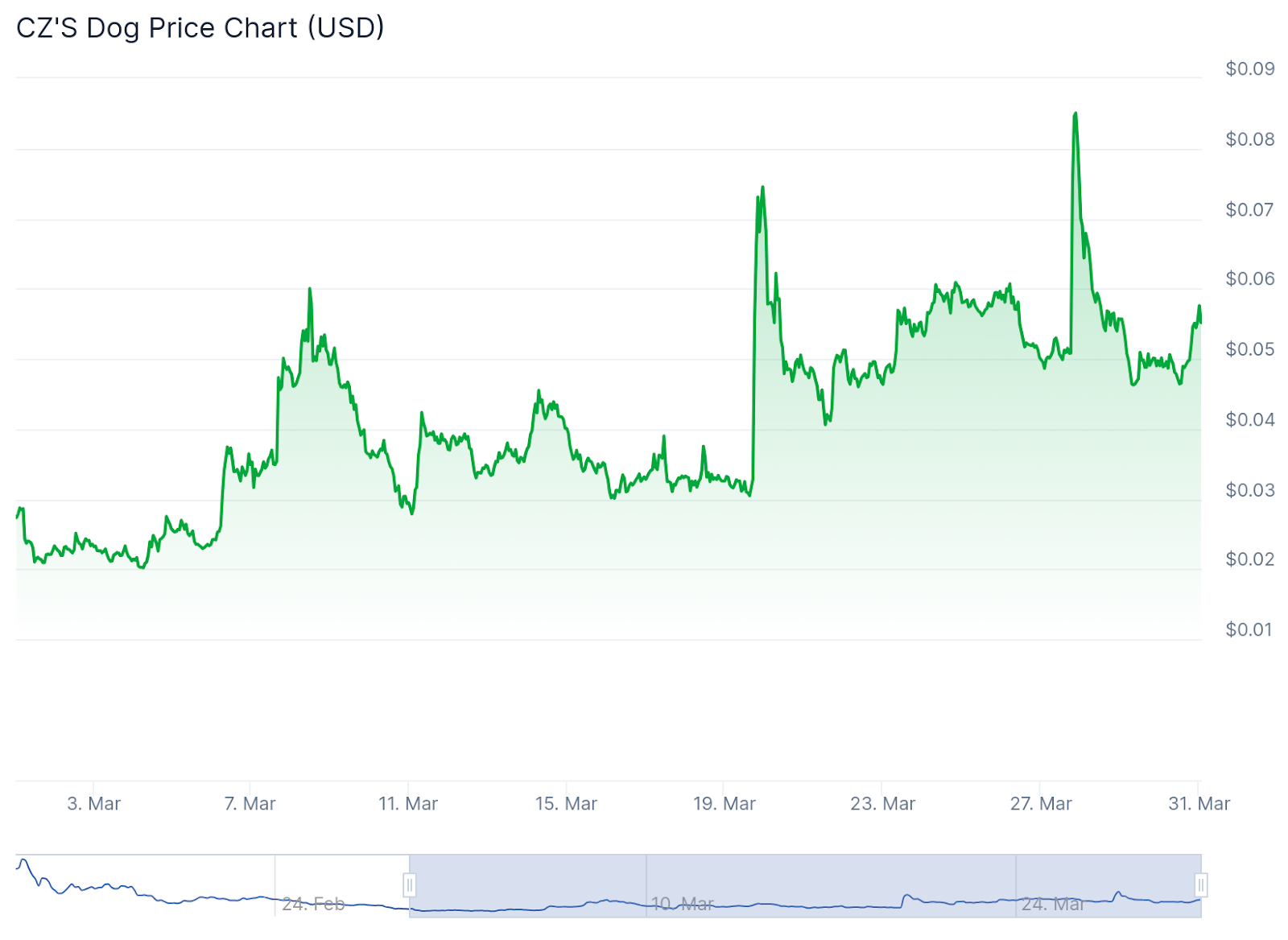Viewport: 1288px width, 940px height.
Task: Click the highest price peak after 27. Mar
Action: pos(1075,114)
